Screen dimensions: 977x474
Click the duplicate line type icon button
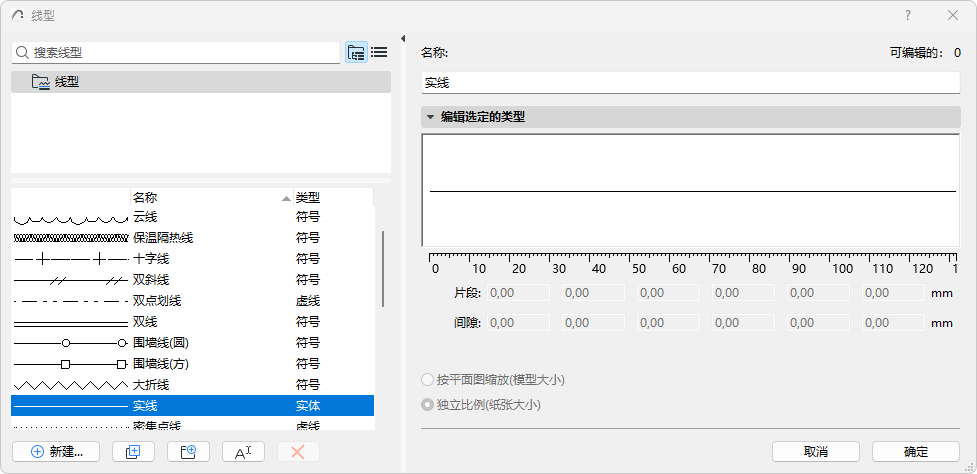133,452
